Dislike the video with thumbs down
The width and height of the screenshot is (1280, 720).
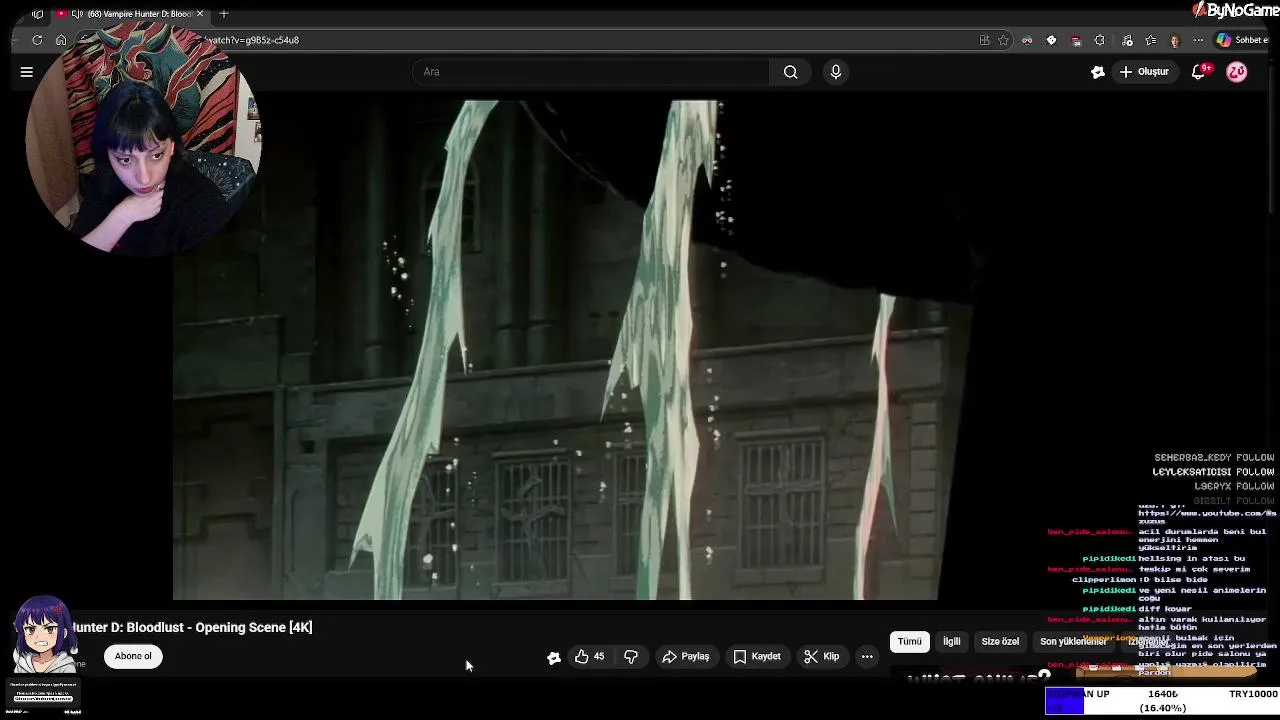631,656
